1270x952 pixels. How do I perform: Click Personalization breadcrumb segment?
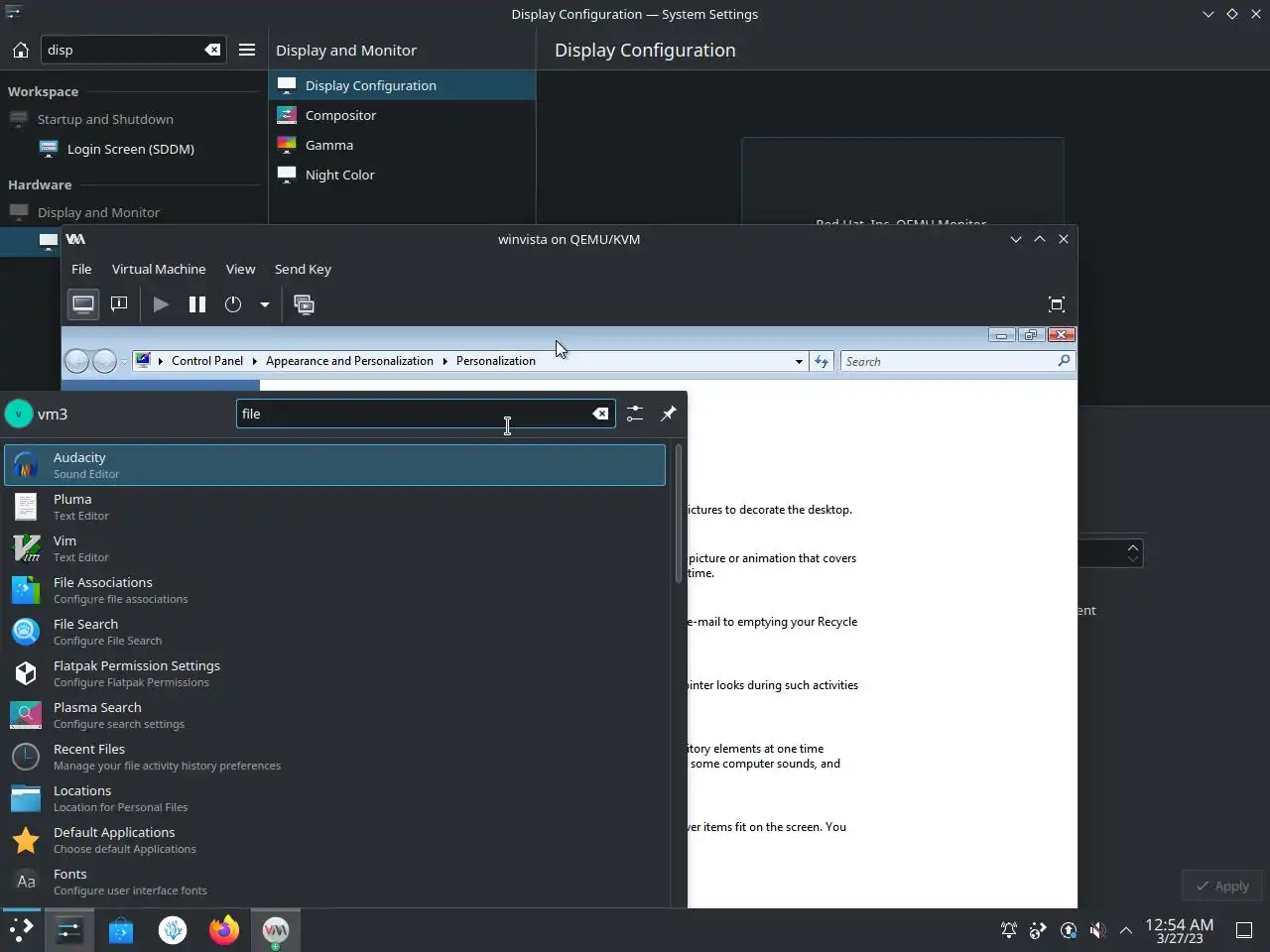[x=496, y=361]
